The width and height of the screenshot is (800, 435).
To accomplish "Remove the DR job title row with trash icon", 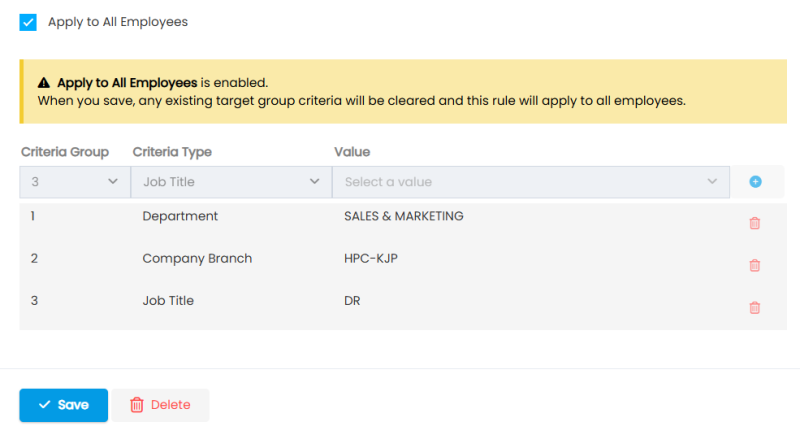I will pyautogui.click(x=754, y=308).
